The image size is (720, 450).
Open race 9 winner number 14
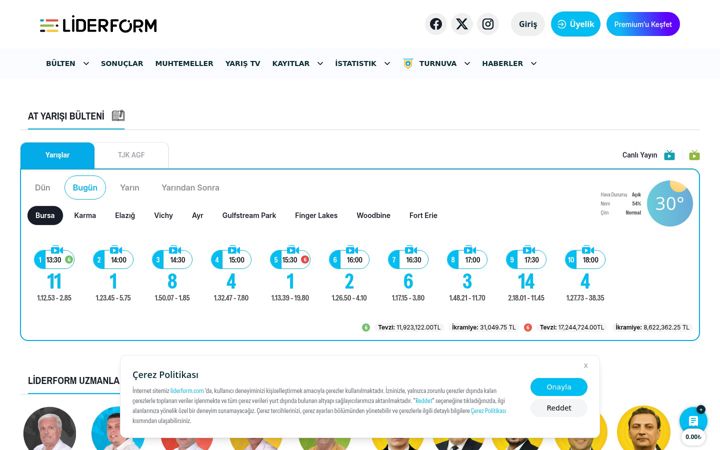pos(526,281)
